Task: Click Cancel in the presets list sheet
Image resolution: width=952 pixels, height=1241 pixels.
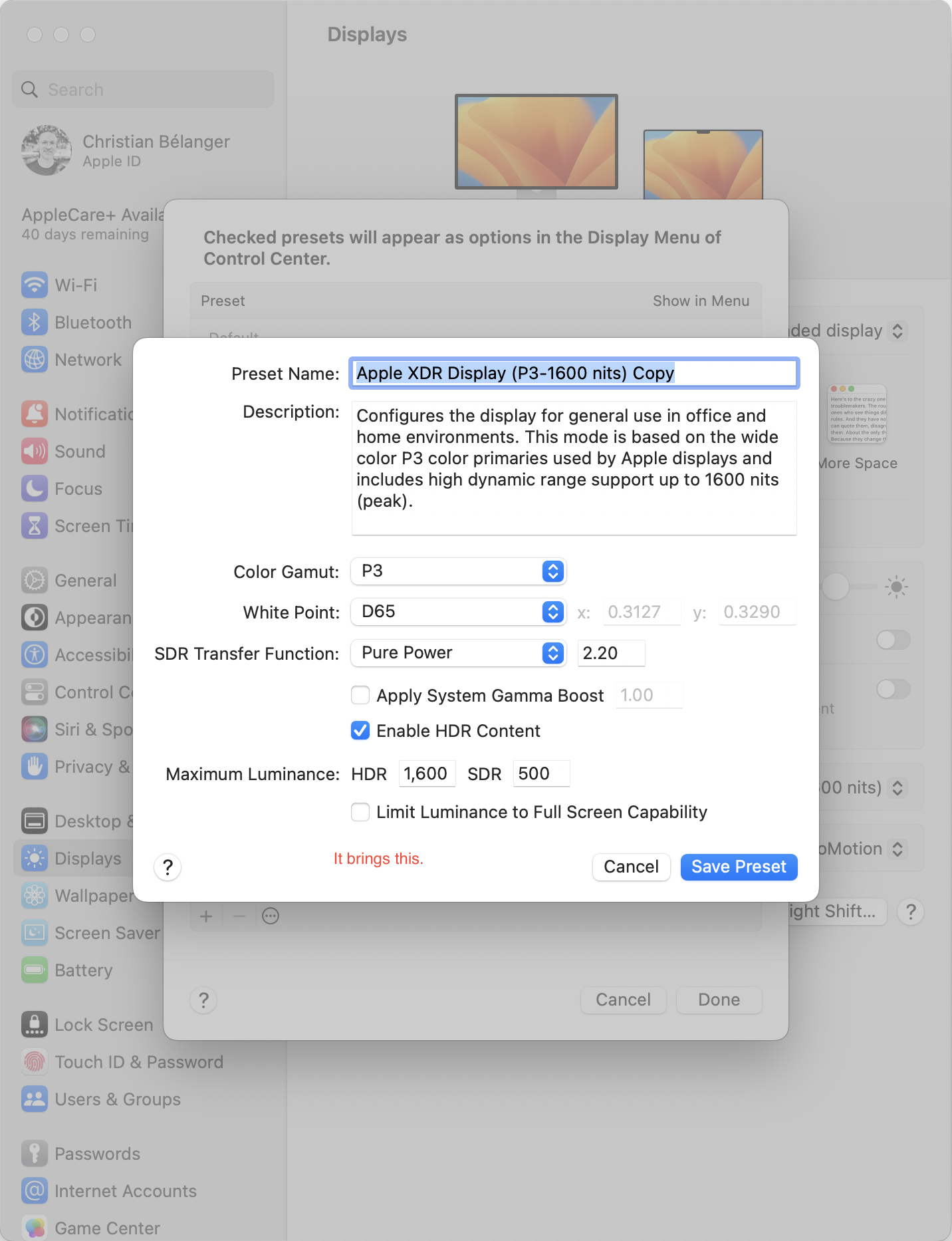Action: (623, 1000)
